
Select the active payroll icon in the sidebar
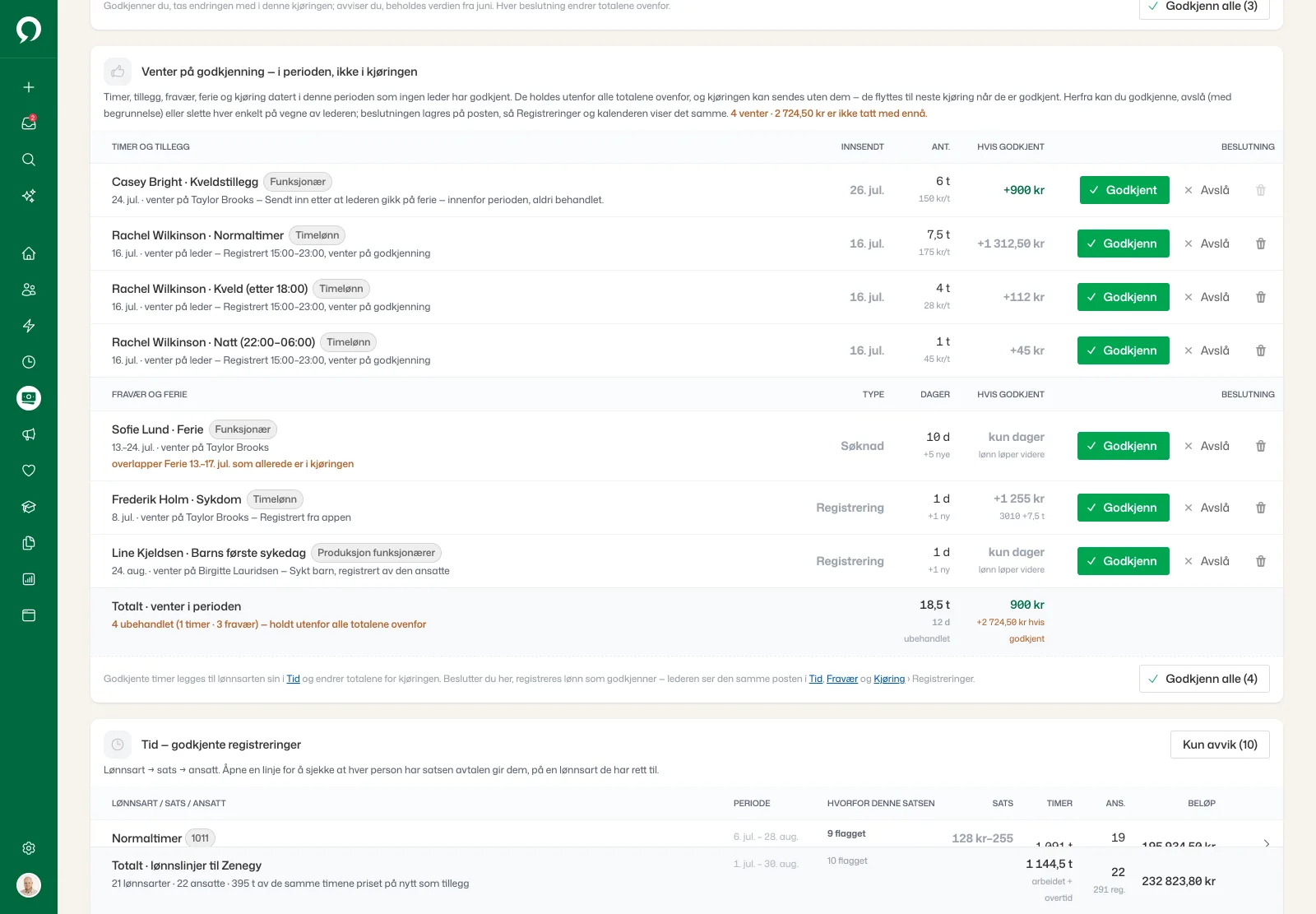point(29,398)
